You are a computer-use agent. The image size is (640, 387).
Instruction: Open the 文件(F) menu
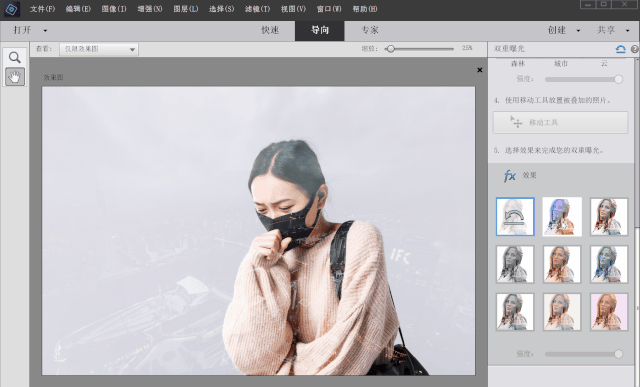[x=42, y=9]
